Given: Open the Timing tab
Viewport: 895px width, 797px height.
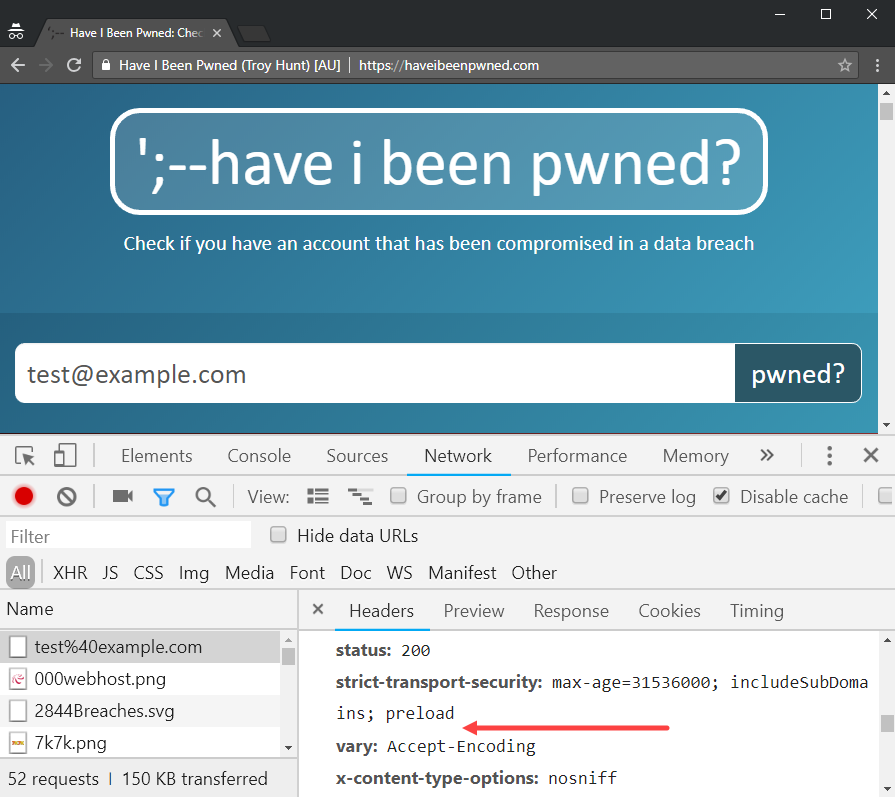Looking at the screenshot, I should pos(757,611).
